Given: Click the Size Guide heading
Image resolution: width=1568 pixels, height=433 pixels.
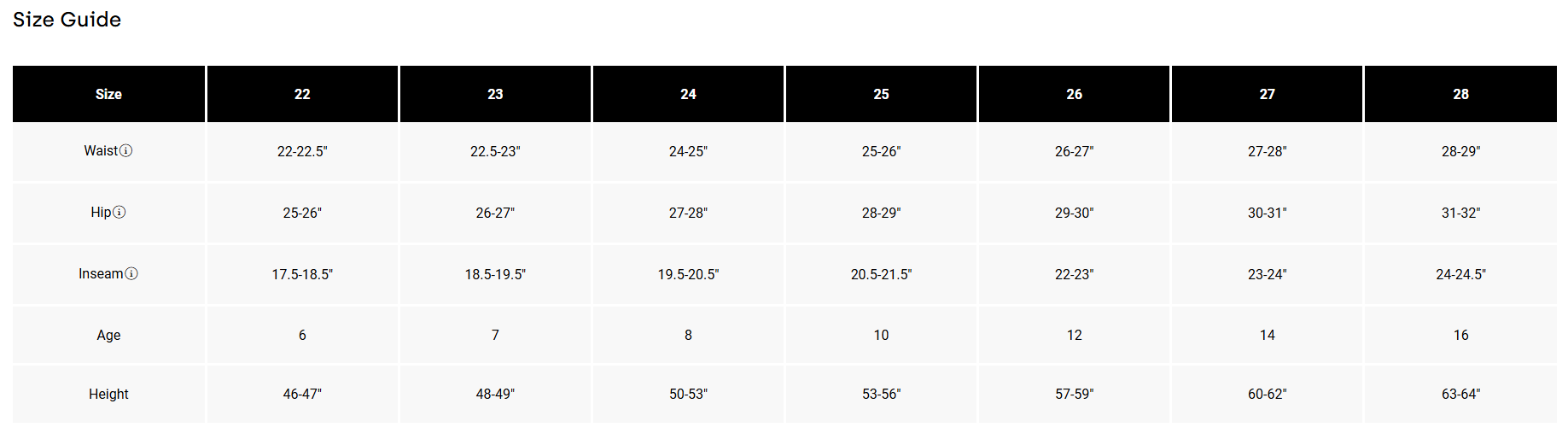Looking at the screenshot, I should 67,20.
